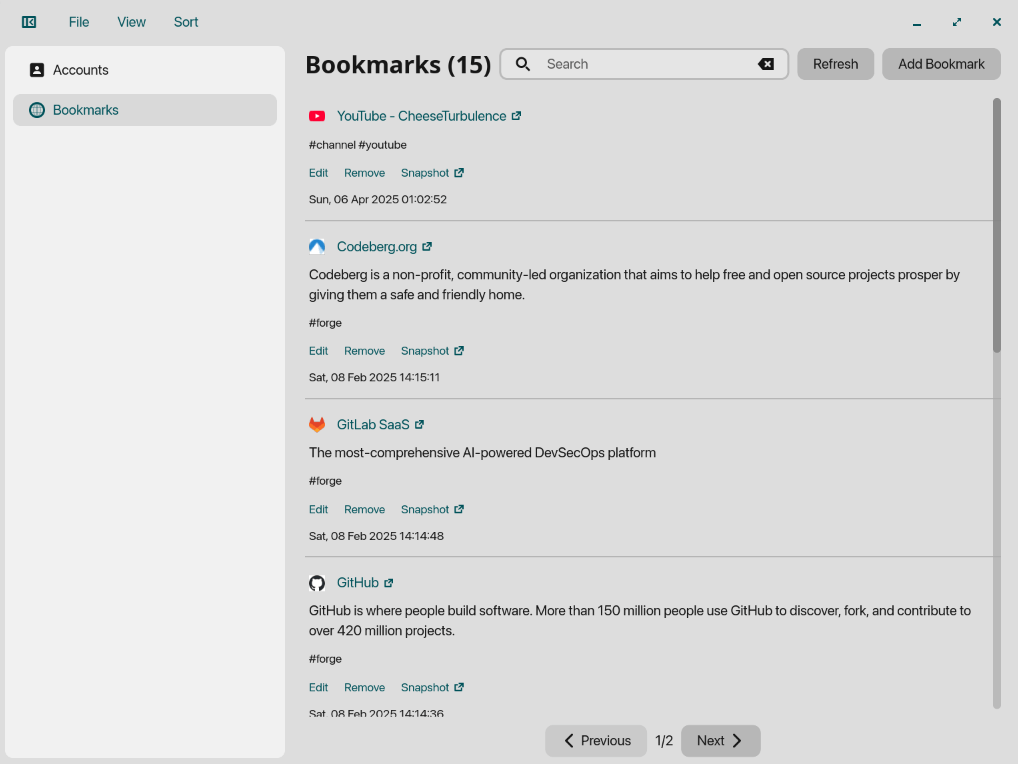This screenshot has width=1018, height=764.
Task: Go to the Previous page
Action: point(596,741)
